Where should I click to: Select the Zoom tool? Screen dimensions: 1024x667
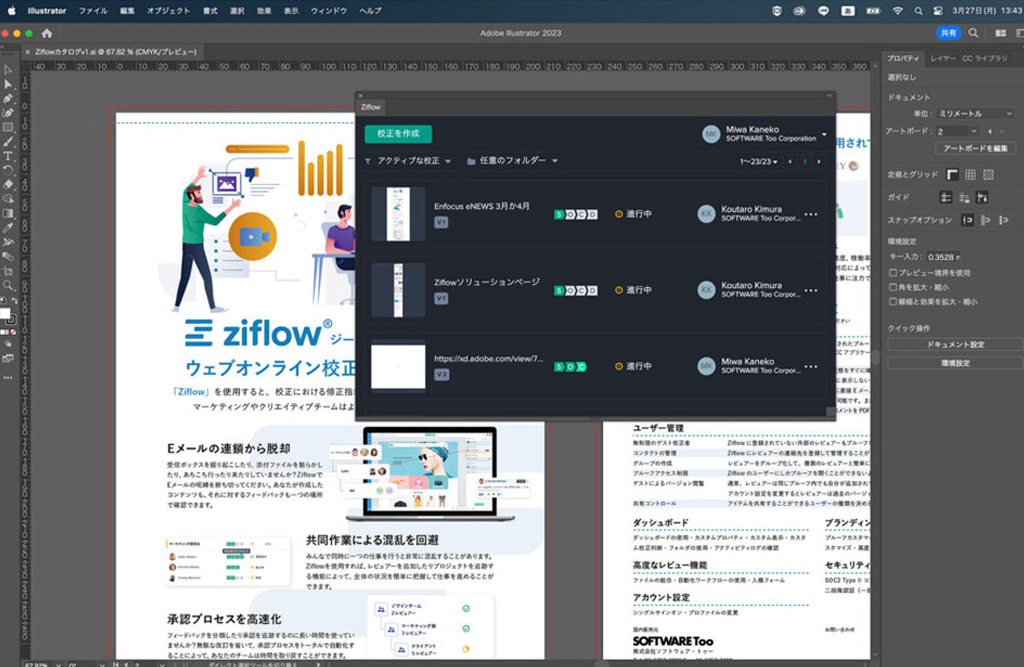coord(8,285)
